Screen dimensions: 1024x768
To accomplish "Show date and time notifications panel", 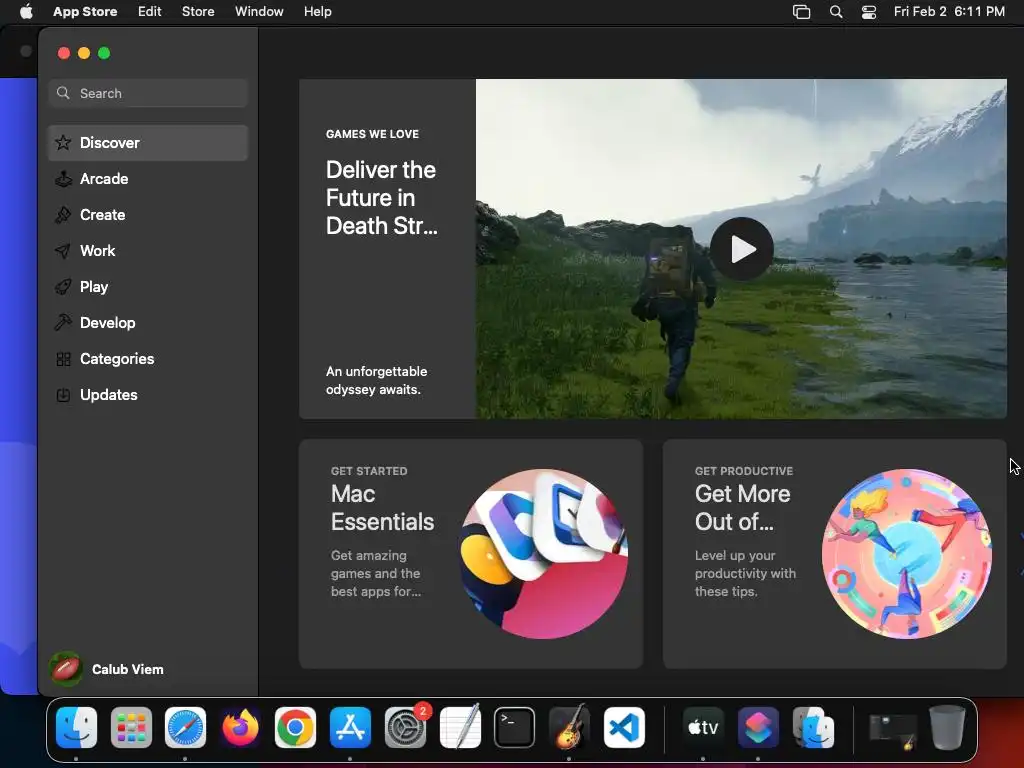I will [x=949, y=11].
